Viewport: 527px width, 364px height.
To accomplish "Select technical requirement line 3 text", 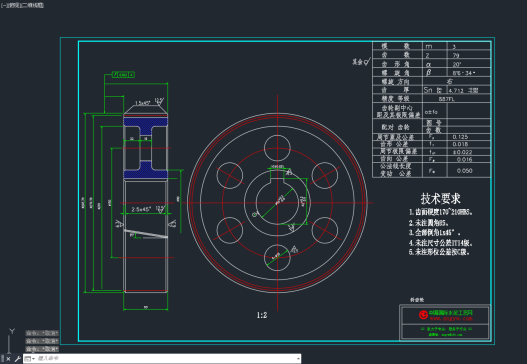I will 435,232.
